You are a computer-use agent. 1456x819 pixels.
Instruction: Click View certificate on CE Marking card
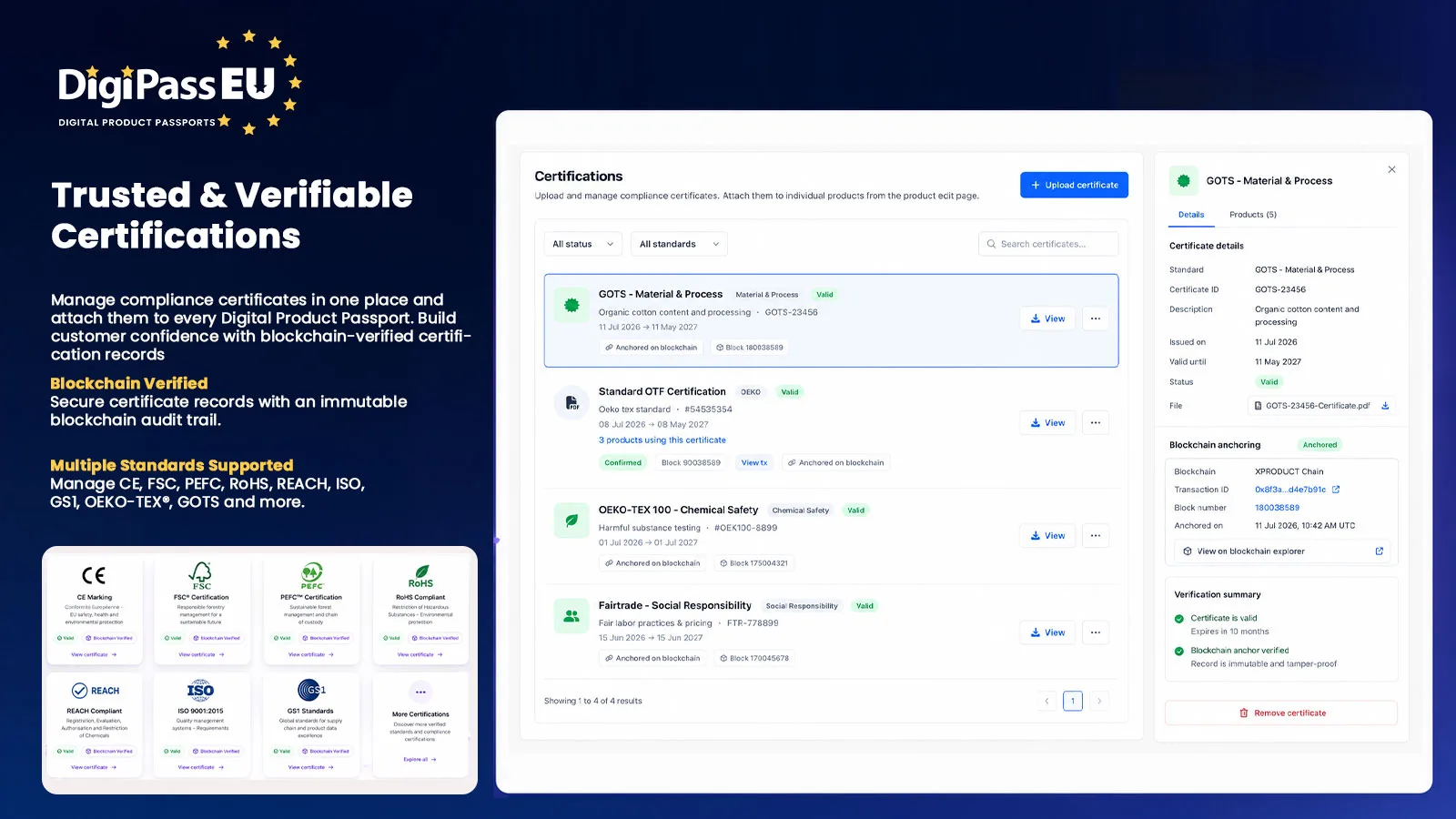tap(94, 654)
